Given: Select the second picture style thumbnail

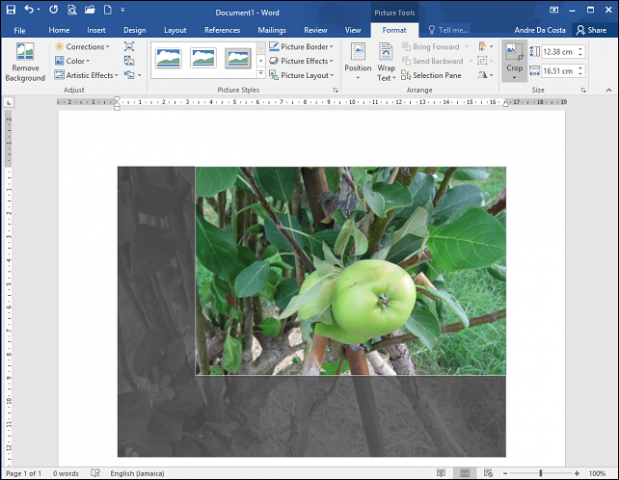Looking at the screenshot, I should (x=203, y=58).
